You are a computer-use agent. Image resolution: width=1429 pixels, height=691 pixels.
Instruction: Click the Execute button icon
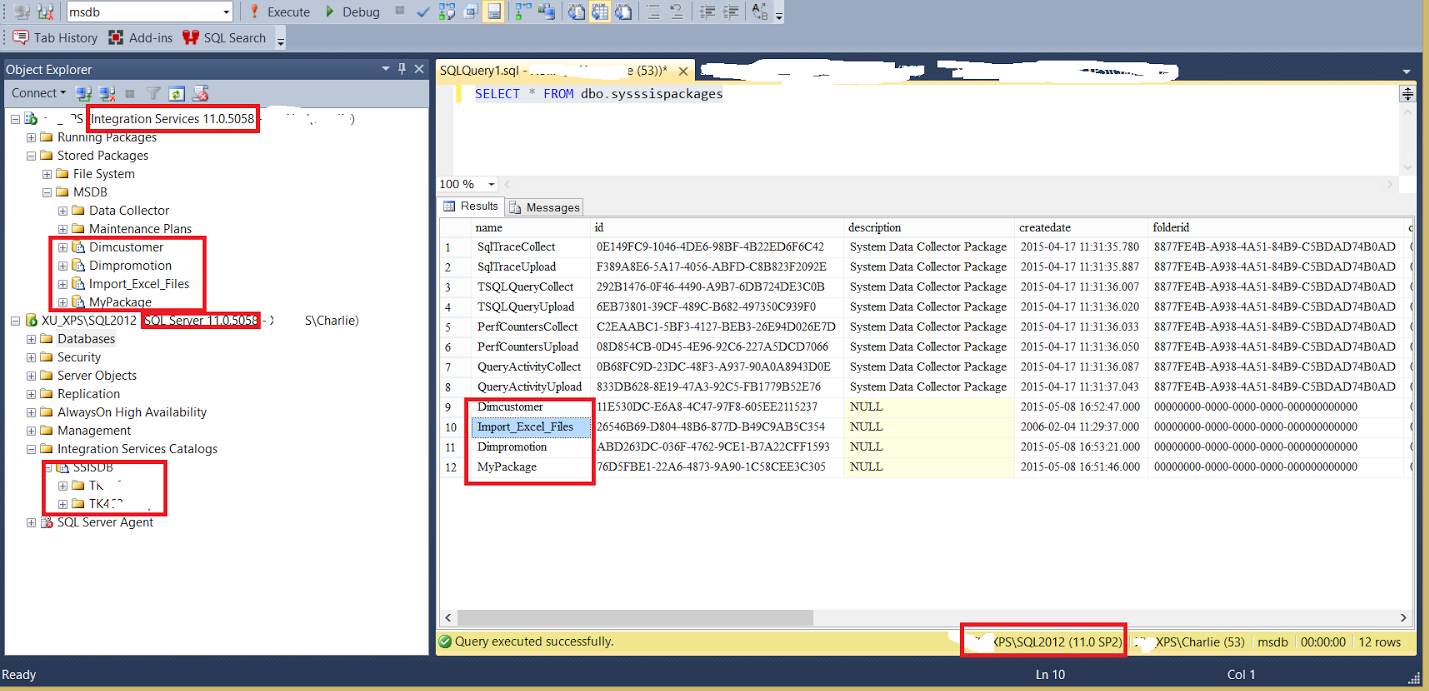pos(255,12)
